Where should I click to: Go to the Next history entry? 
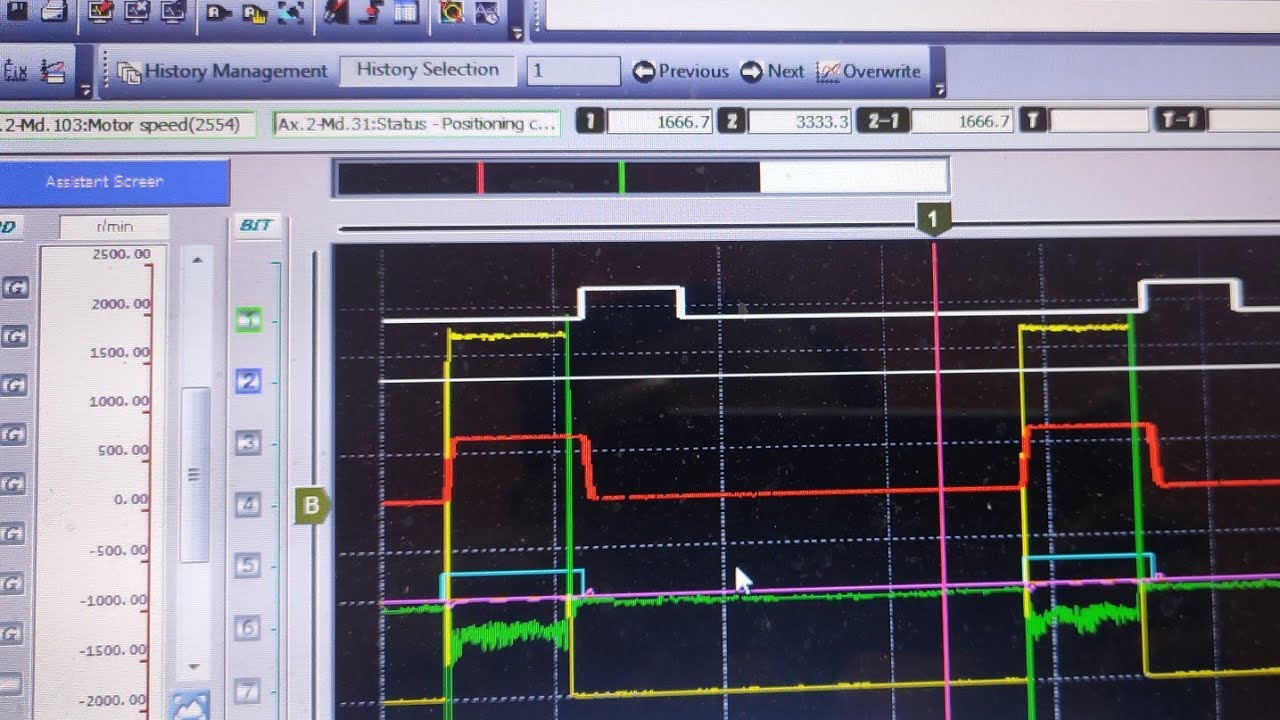tap(771, 71)
